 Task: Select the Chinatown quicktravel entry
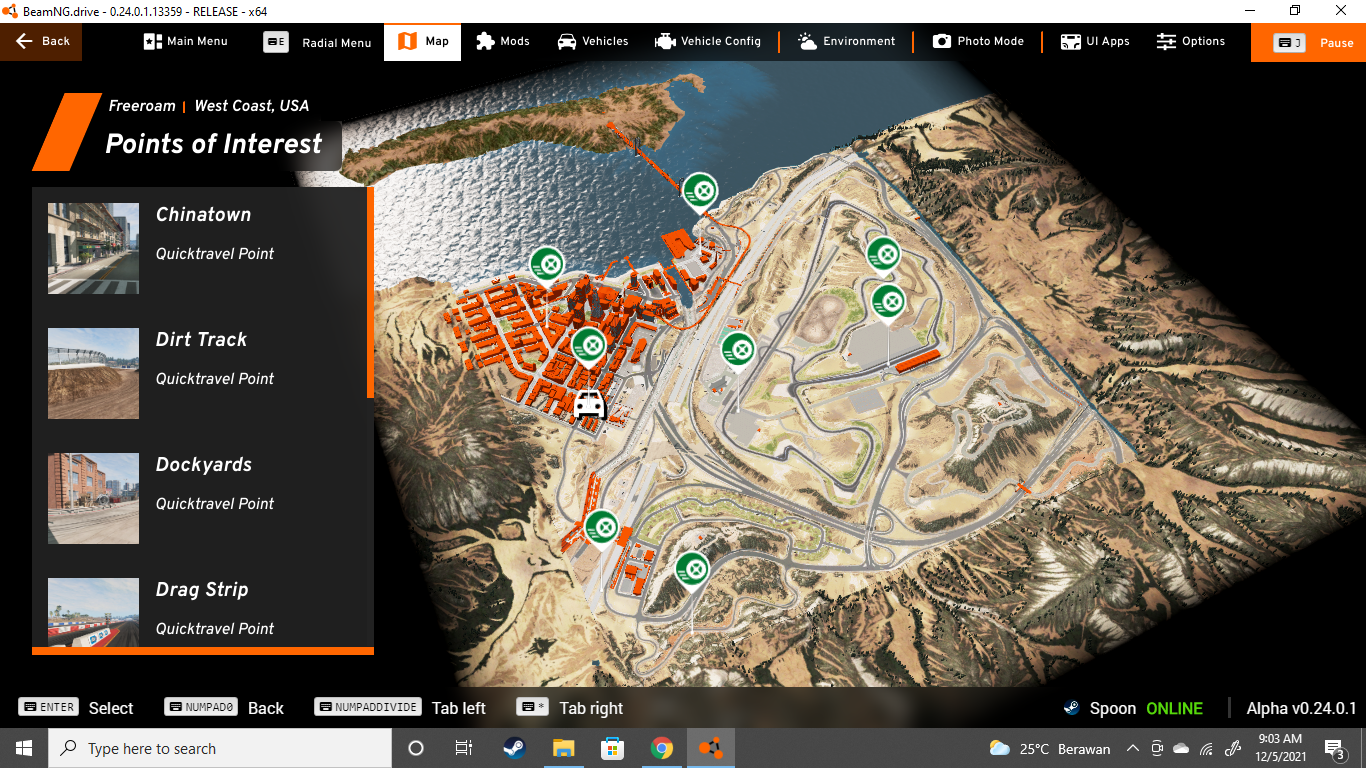click(200, 249)
